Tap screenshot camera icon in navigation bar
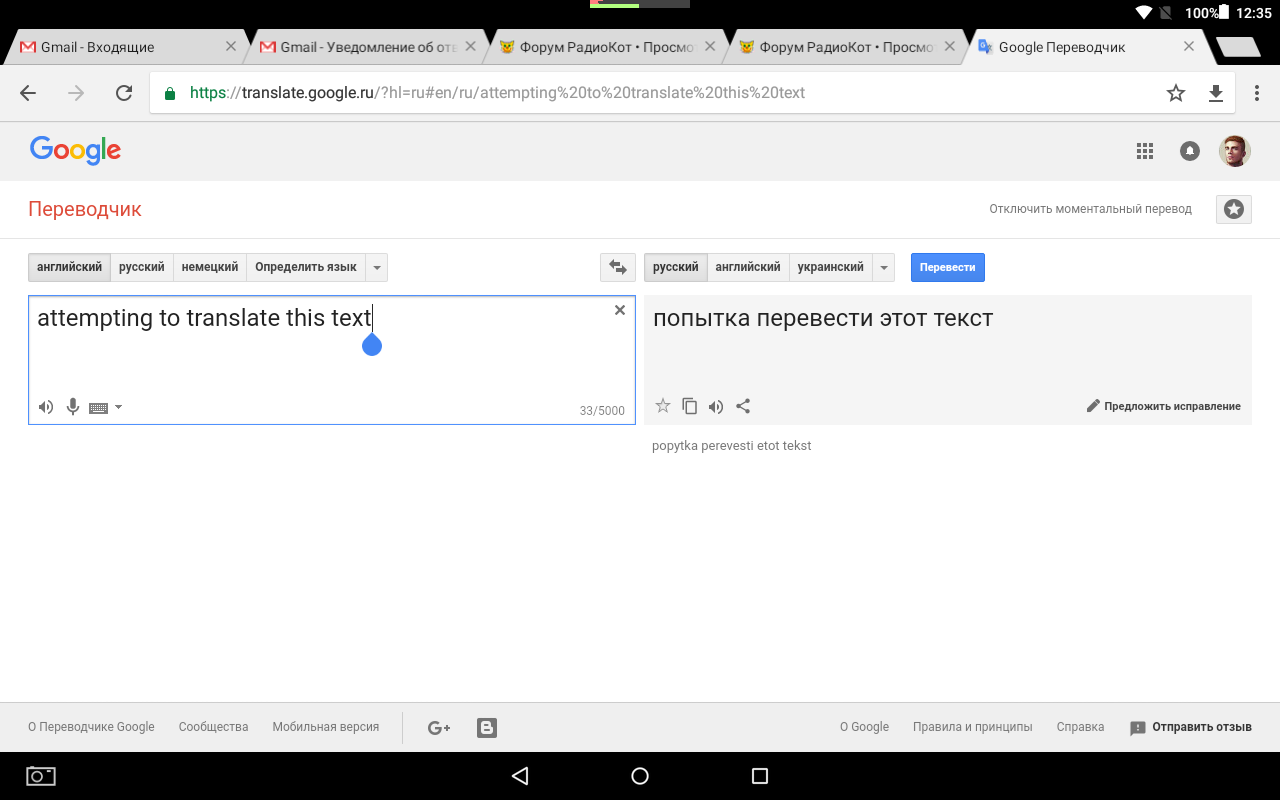 (x=41, y=776)
